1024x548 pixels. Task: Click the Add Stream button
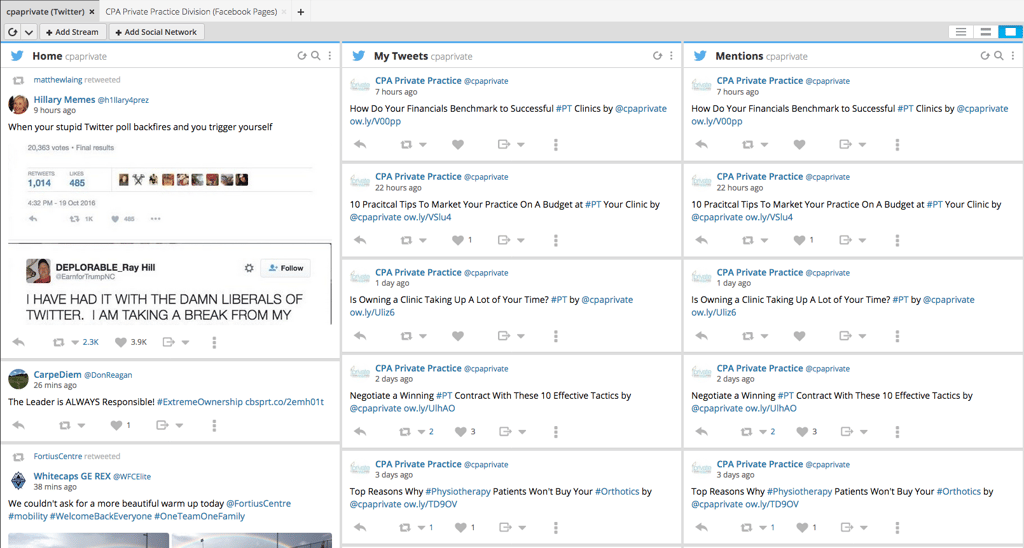coord(72,31)
